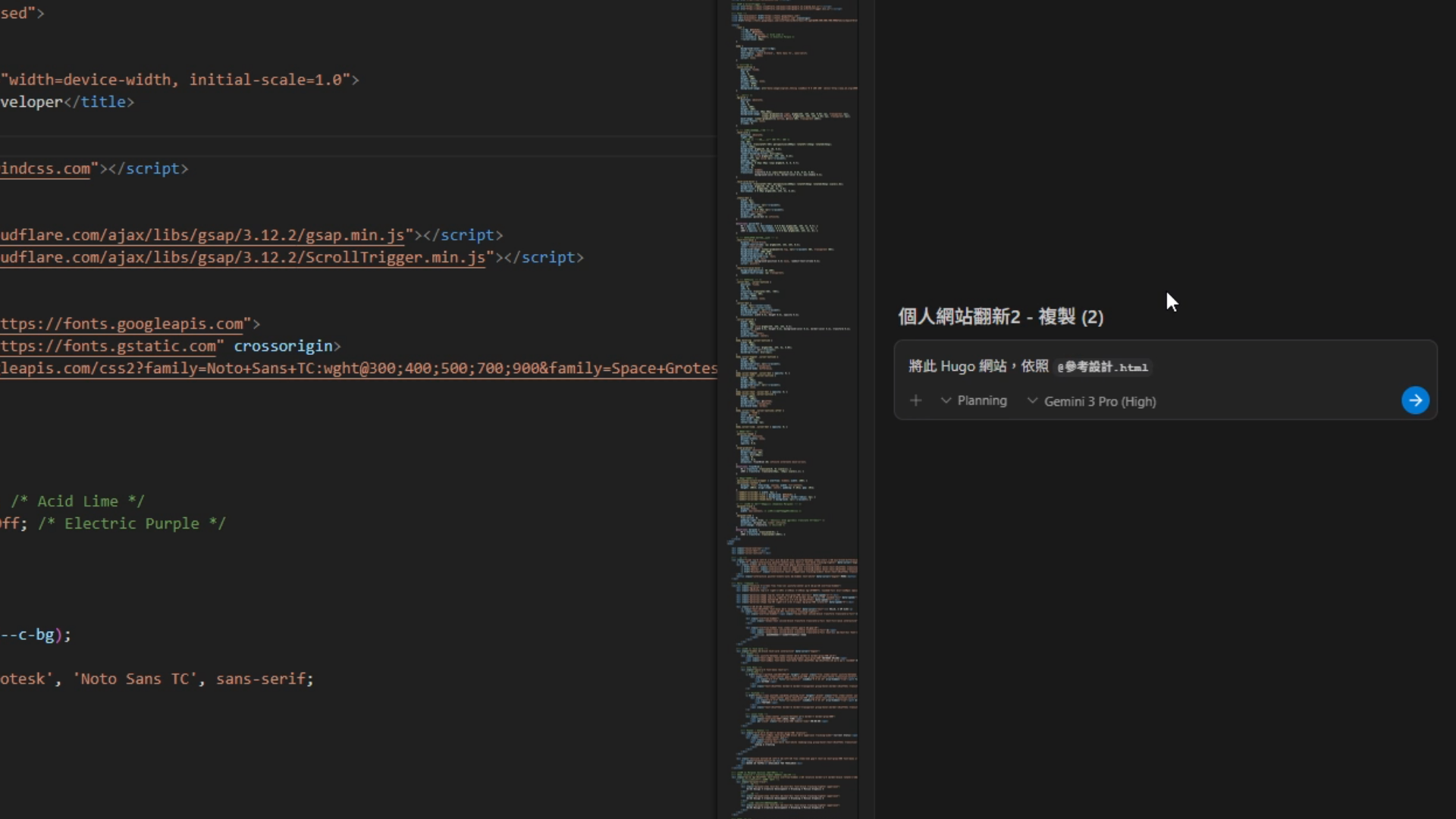
Task: Send the prompt with blue arrow button
Action: 1415,400
